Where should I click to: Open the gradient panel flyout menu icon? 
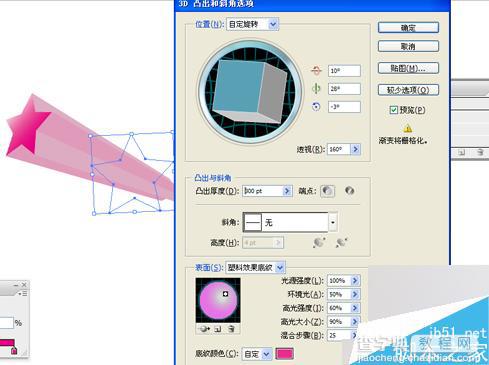coord(23,293)
